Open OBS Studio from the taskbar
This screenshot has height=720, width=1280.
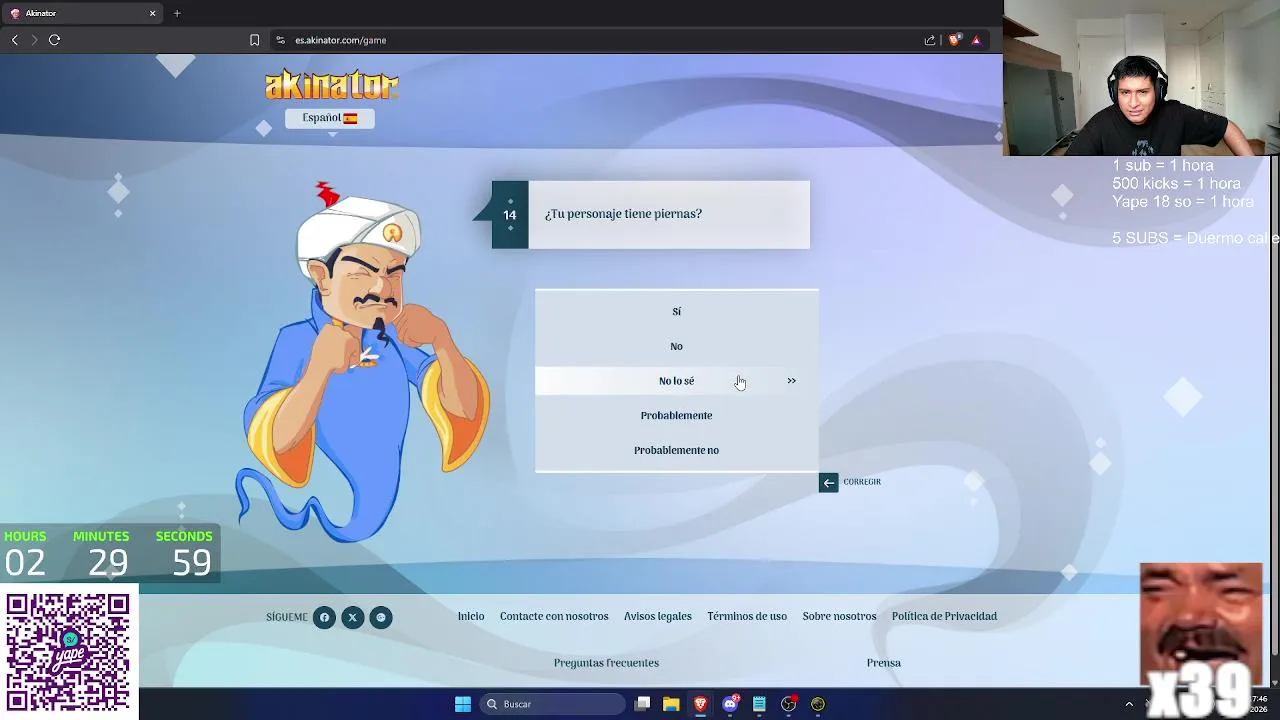click(789, 704)
